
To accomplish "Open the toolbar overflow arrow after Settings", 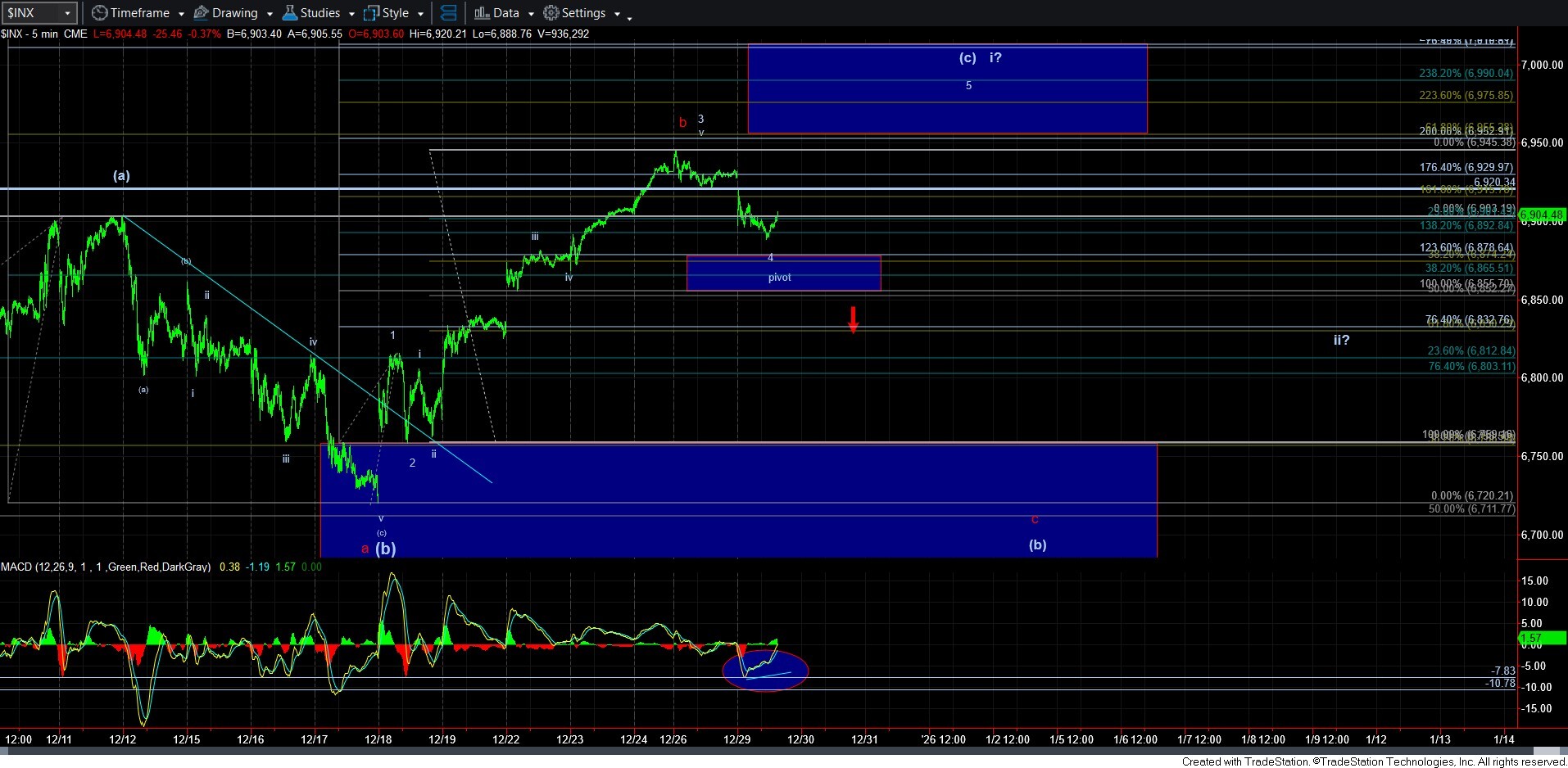I will [629, 17].
